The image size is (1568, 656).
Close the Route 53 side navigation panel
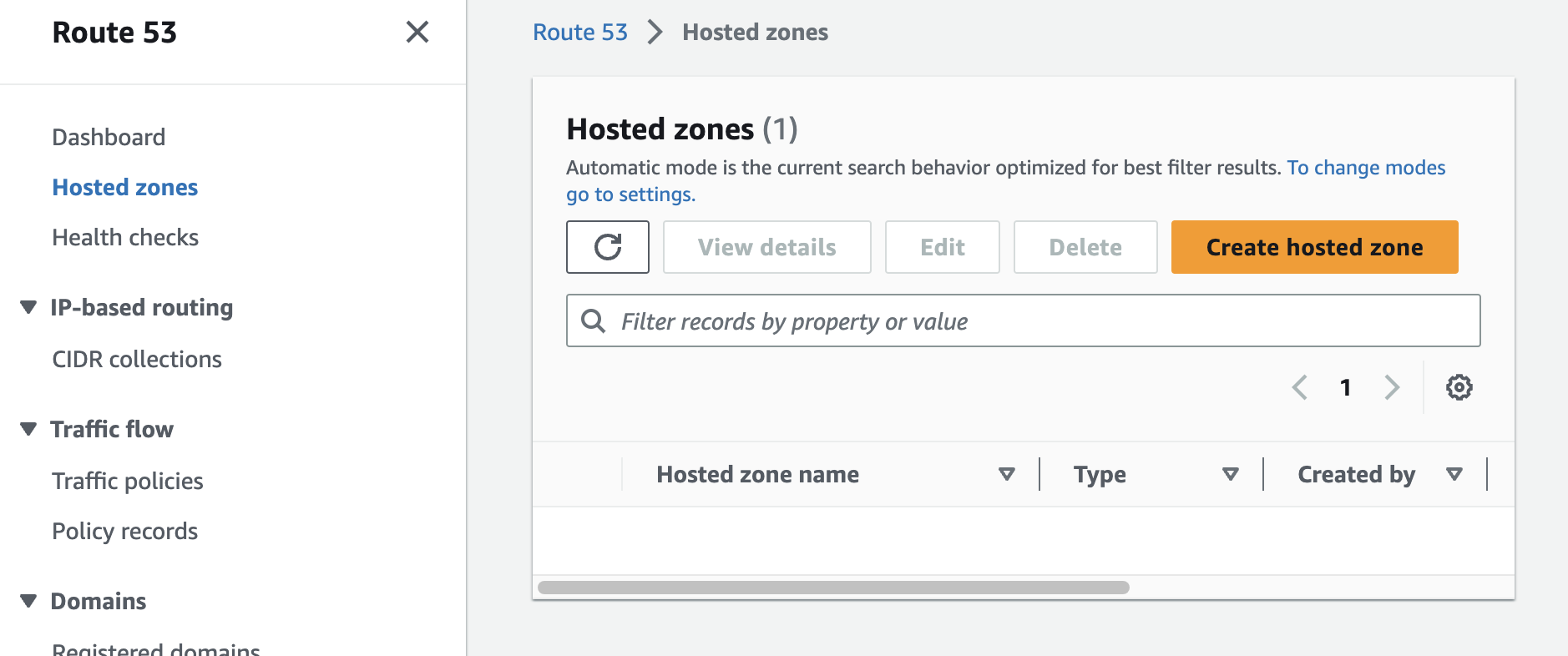[417, 33]
